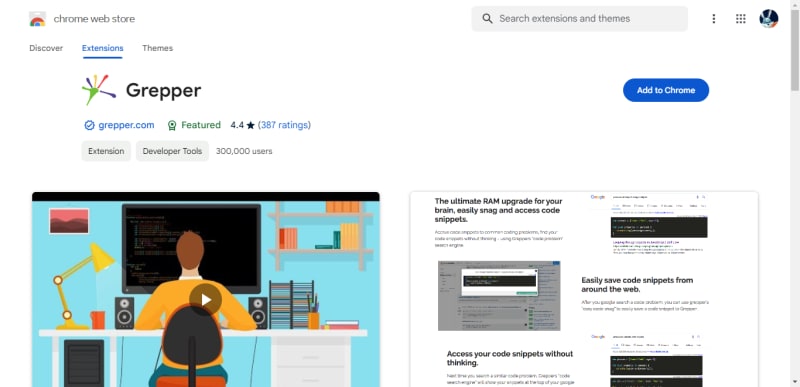Switch to the Discover tab
This screenshot has height=387, width=800.
click(x=46, y=48)
